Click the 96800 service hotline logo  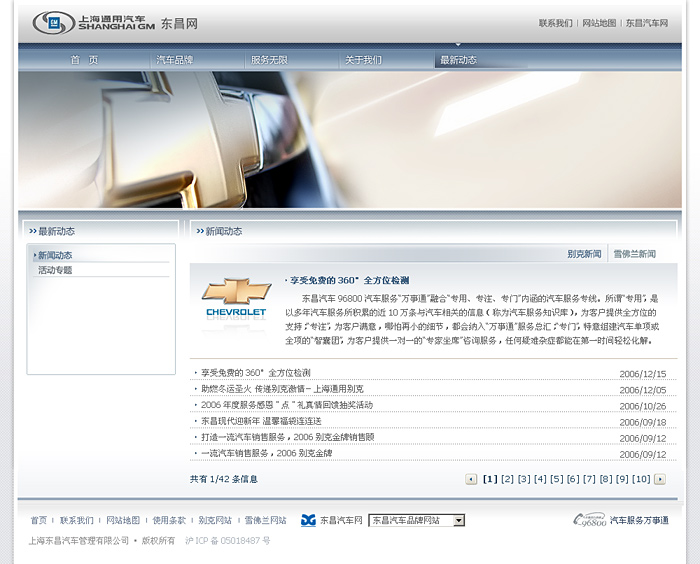tap(590, 519)
